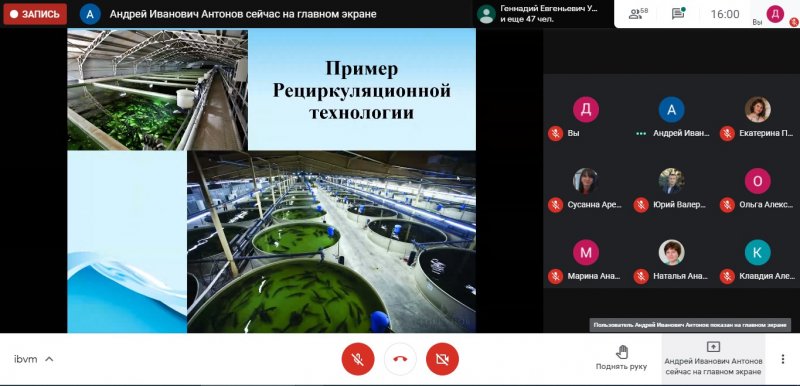Viewport: 800px width, 386px height.
Task: Click the Марина Ана... avatar letter M
Action: pos(586,252)
